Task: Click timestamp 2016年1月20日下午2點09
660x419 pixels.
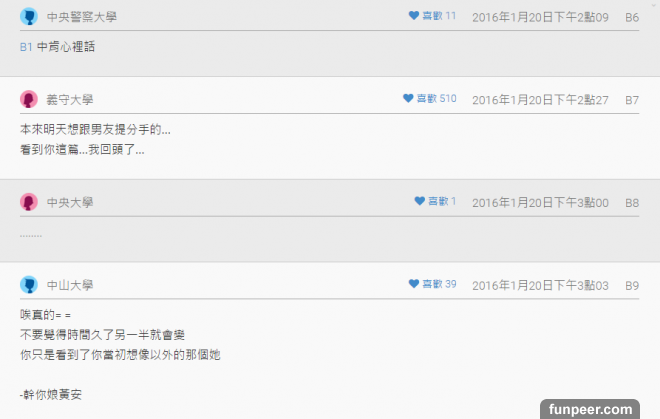Action: point(540,17)
